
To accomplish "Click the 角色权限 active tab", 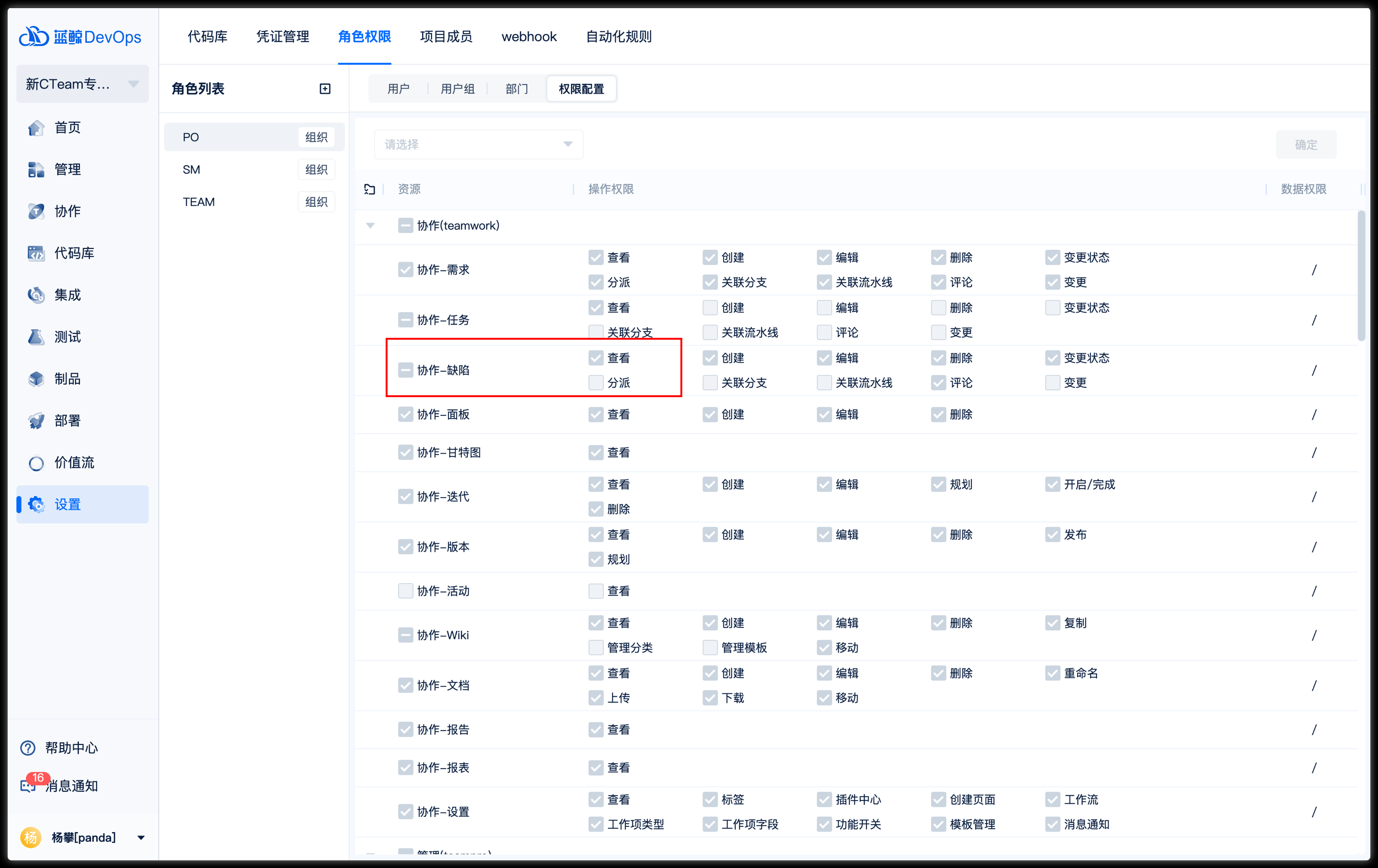I will 365,37.
